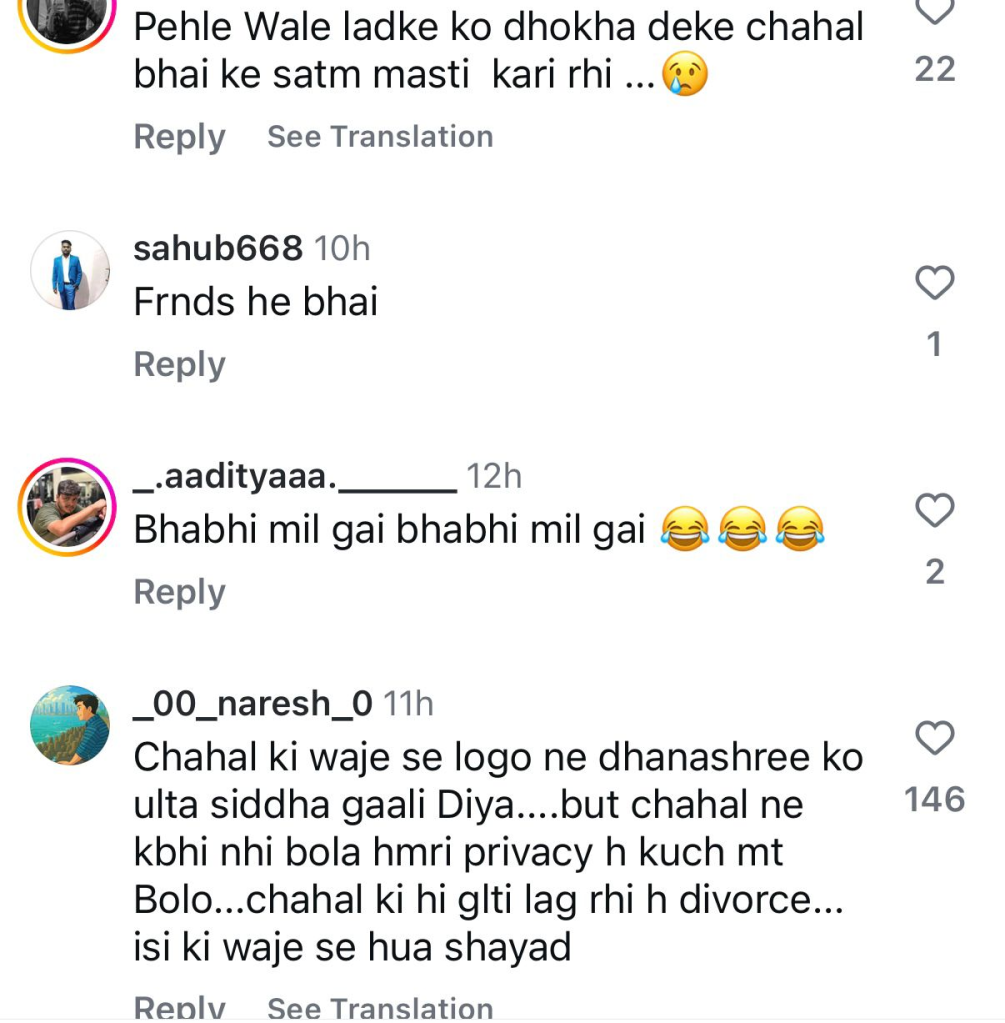View _.aadityaaa.'s story from the avatar ring
The height and width of the screenshot is (1023, 1005).
(69, 507)
